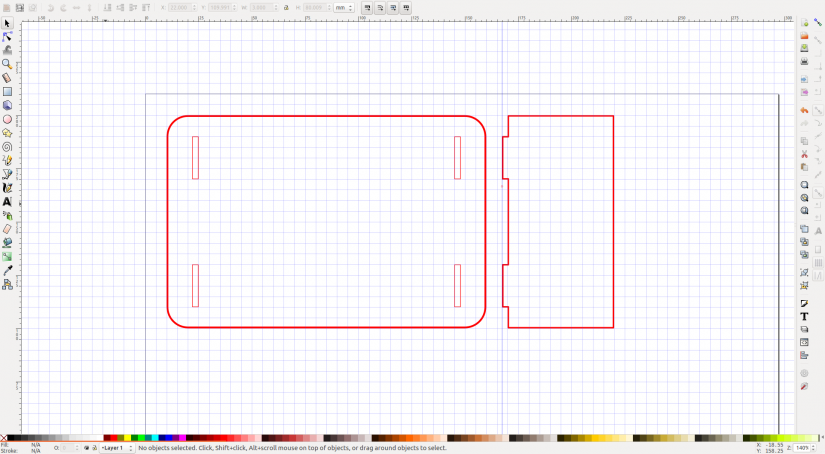Click the Zoom to fit drawing icon
Screen dimensions: 825x454
click(x=804, y=198)
